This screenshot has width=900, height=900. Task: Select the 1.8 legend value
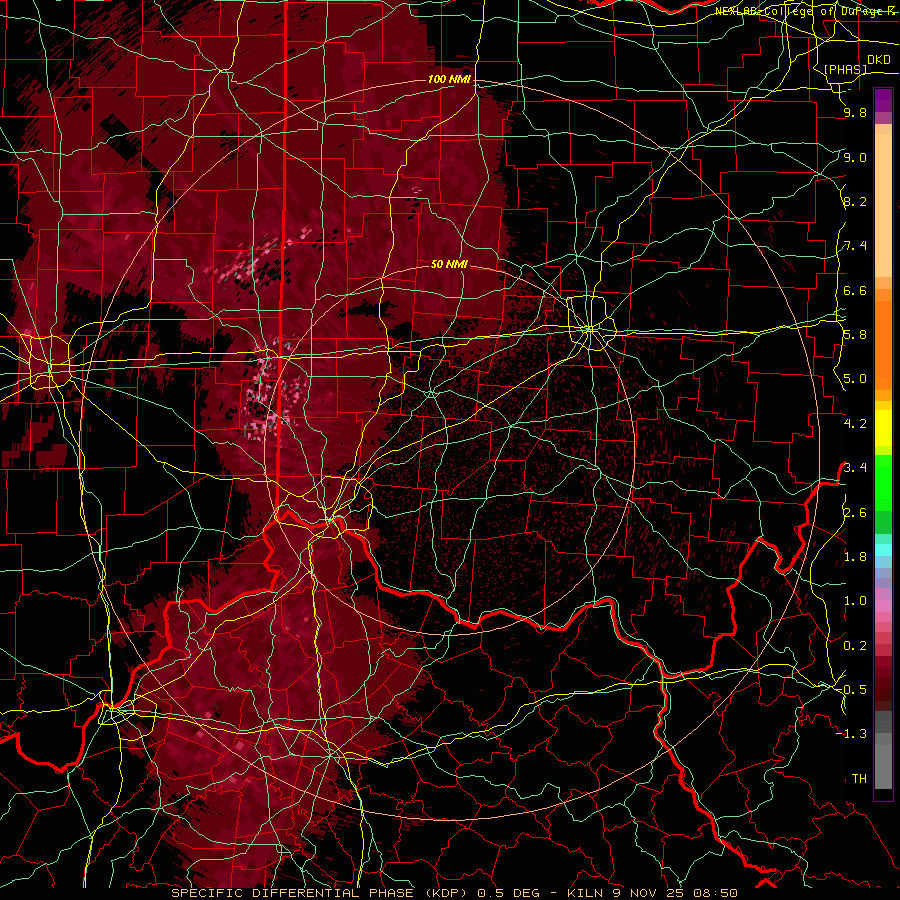[855, 557]
